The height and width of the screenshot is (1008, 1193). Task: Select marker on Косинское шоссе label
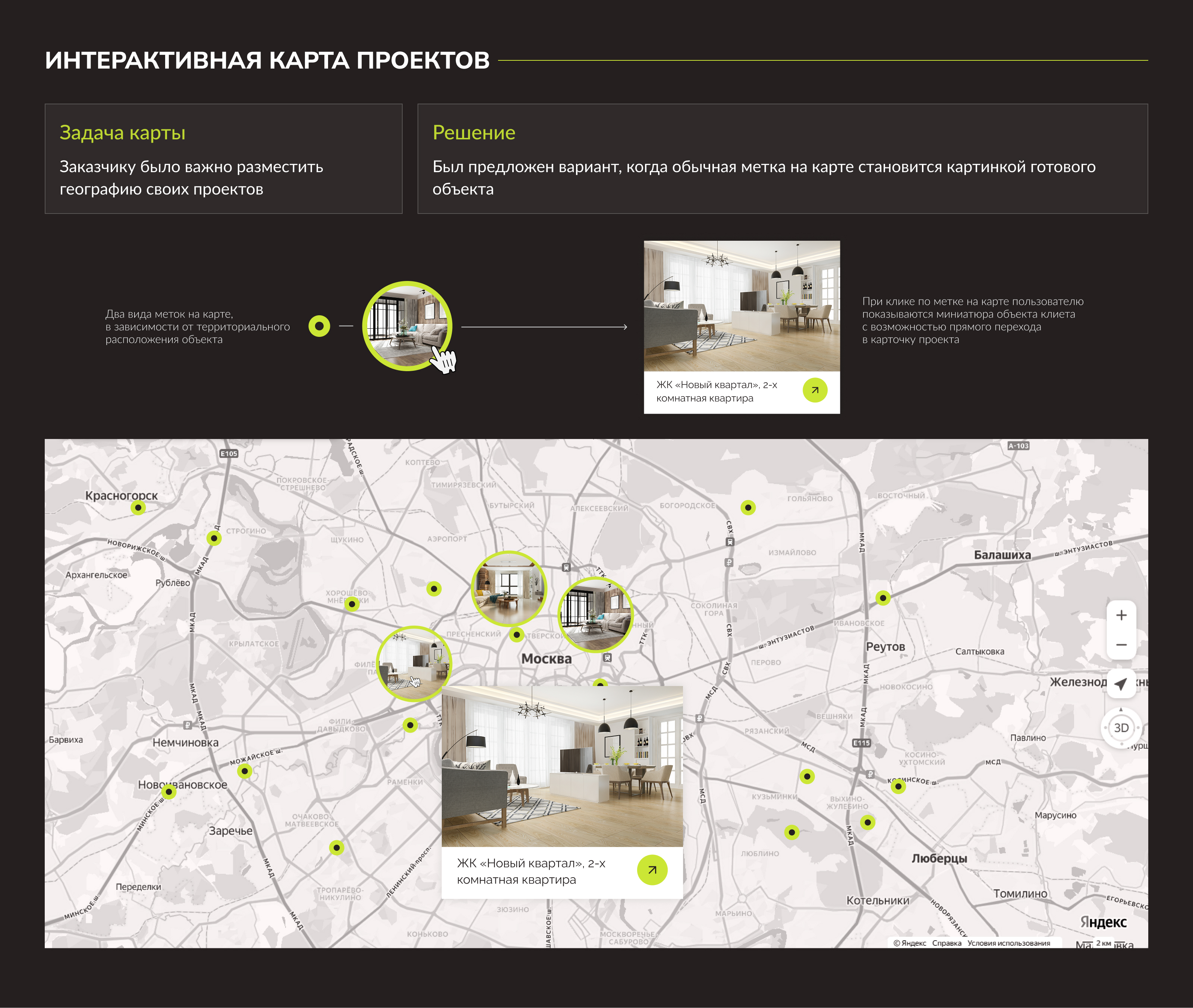pos(898,786)
